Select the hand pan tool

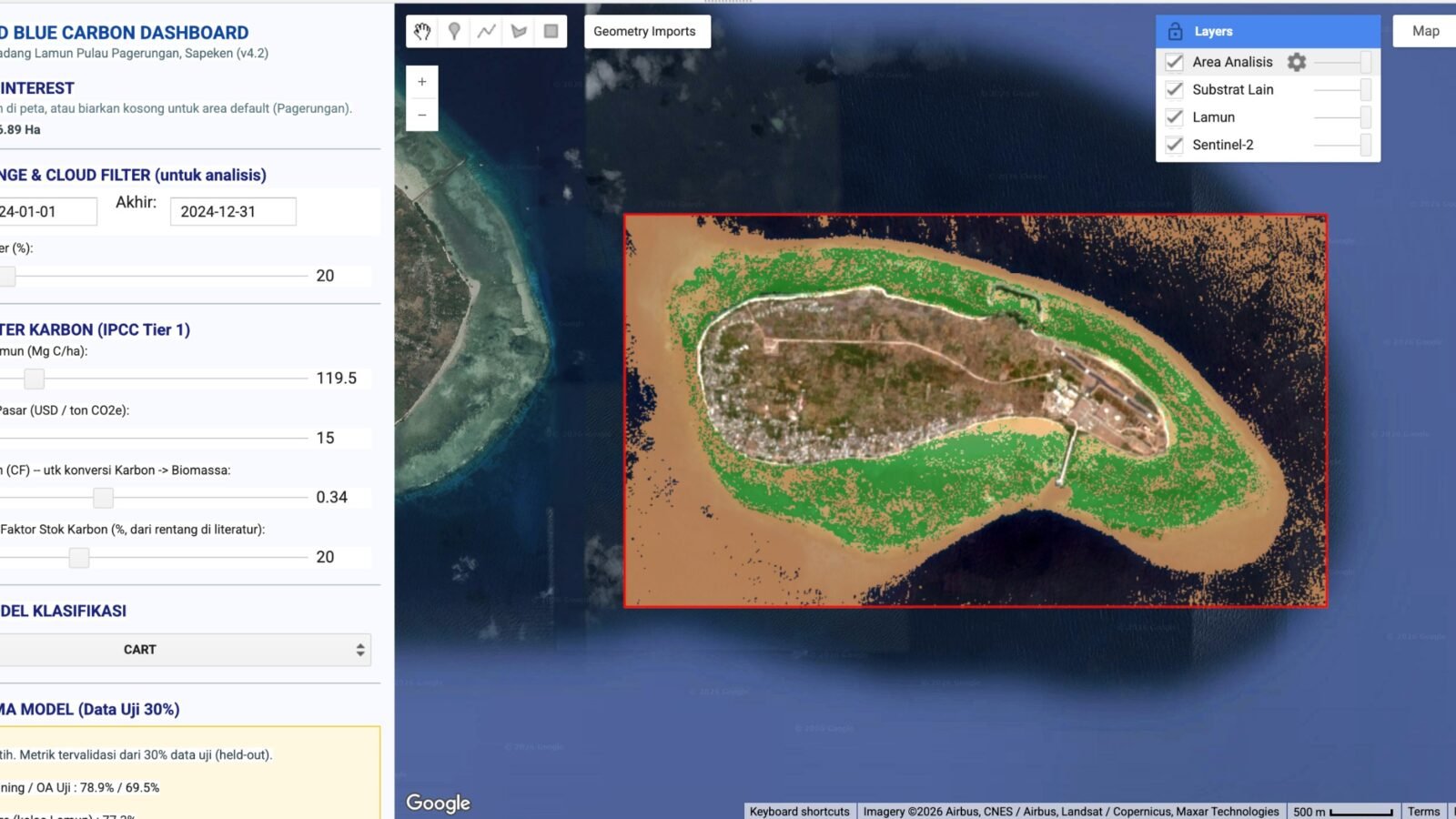(x=422, y=31)
